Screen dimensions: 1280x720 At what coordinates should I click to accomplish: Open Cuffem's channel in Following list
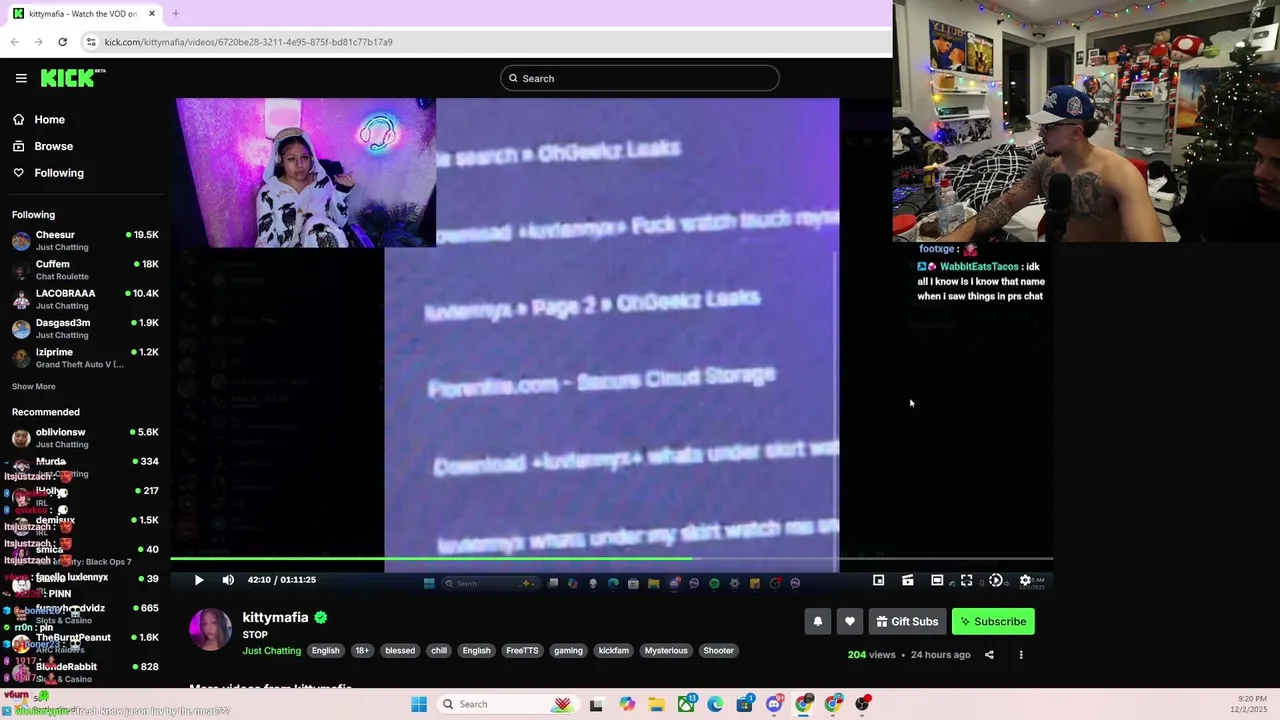(85, 270)
